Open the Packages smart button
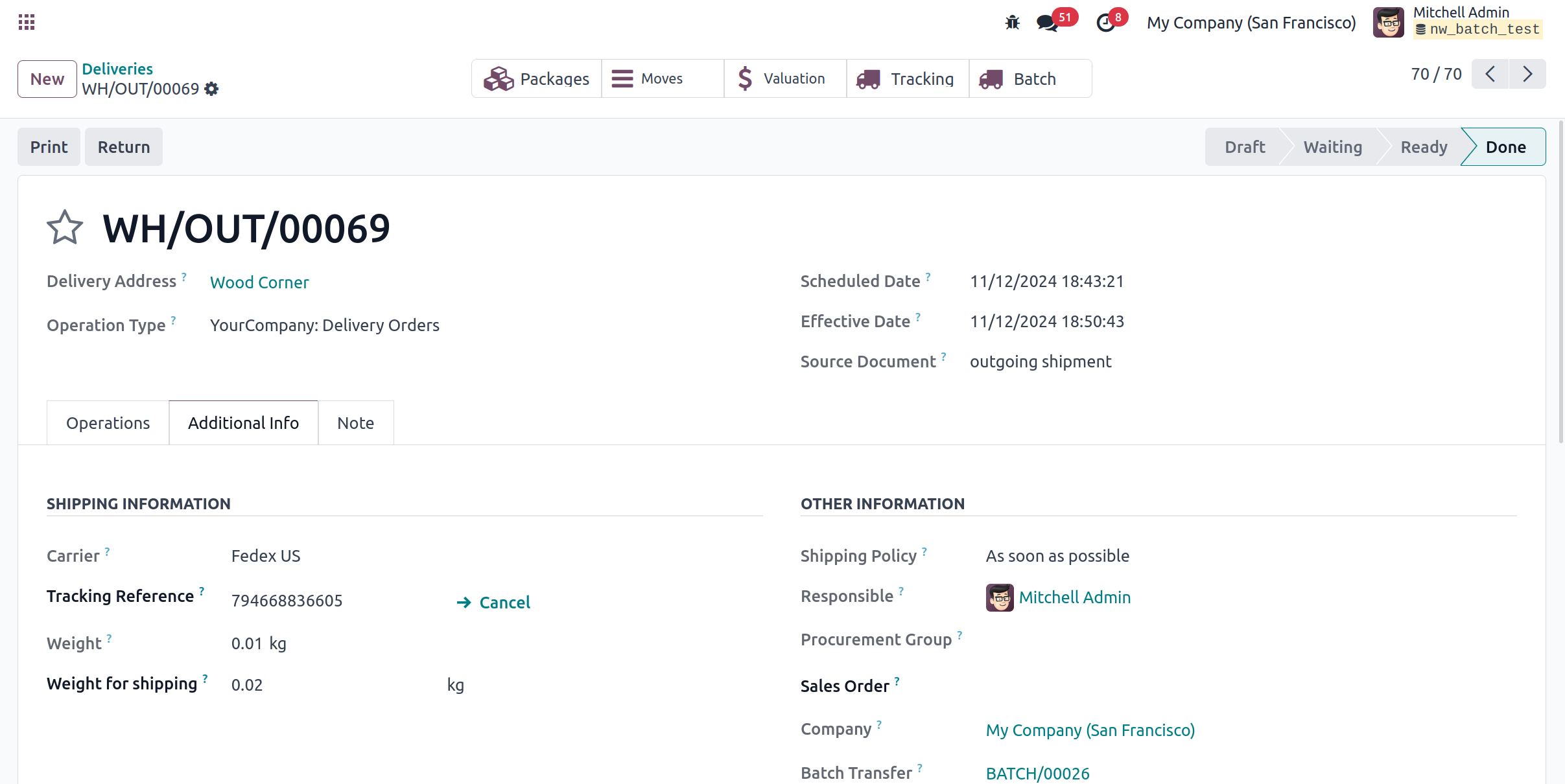This screenshot has height=784, width=1565. coord(536,78)
